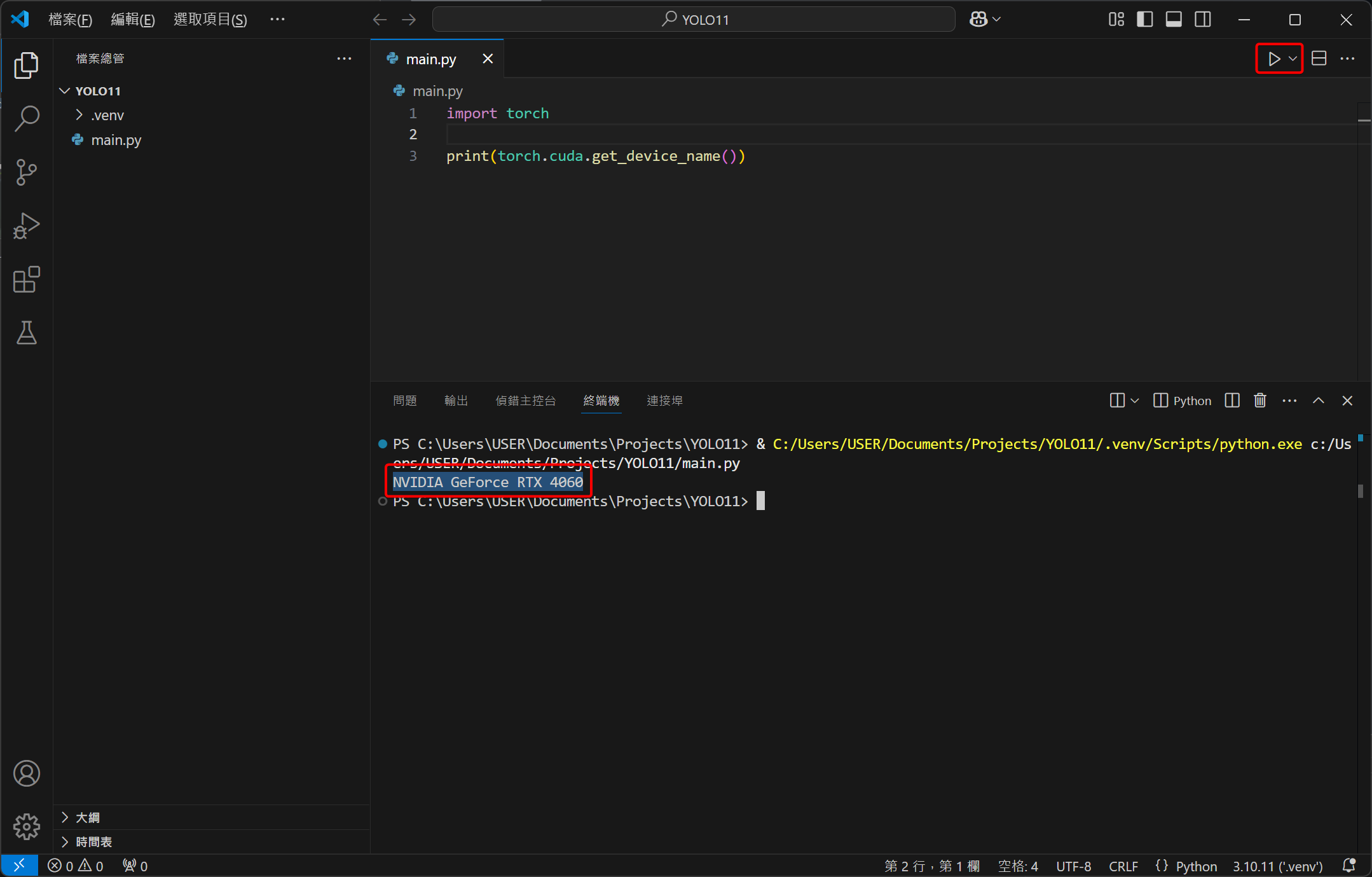Switch to the 輸出 output tab
The height and width of the screenshot is (877, 1372).
click(x=456, y=401)
